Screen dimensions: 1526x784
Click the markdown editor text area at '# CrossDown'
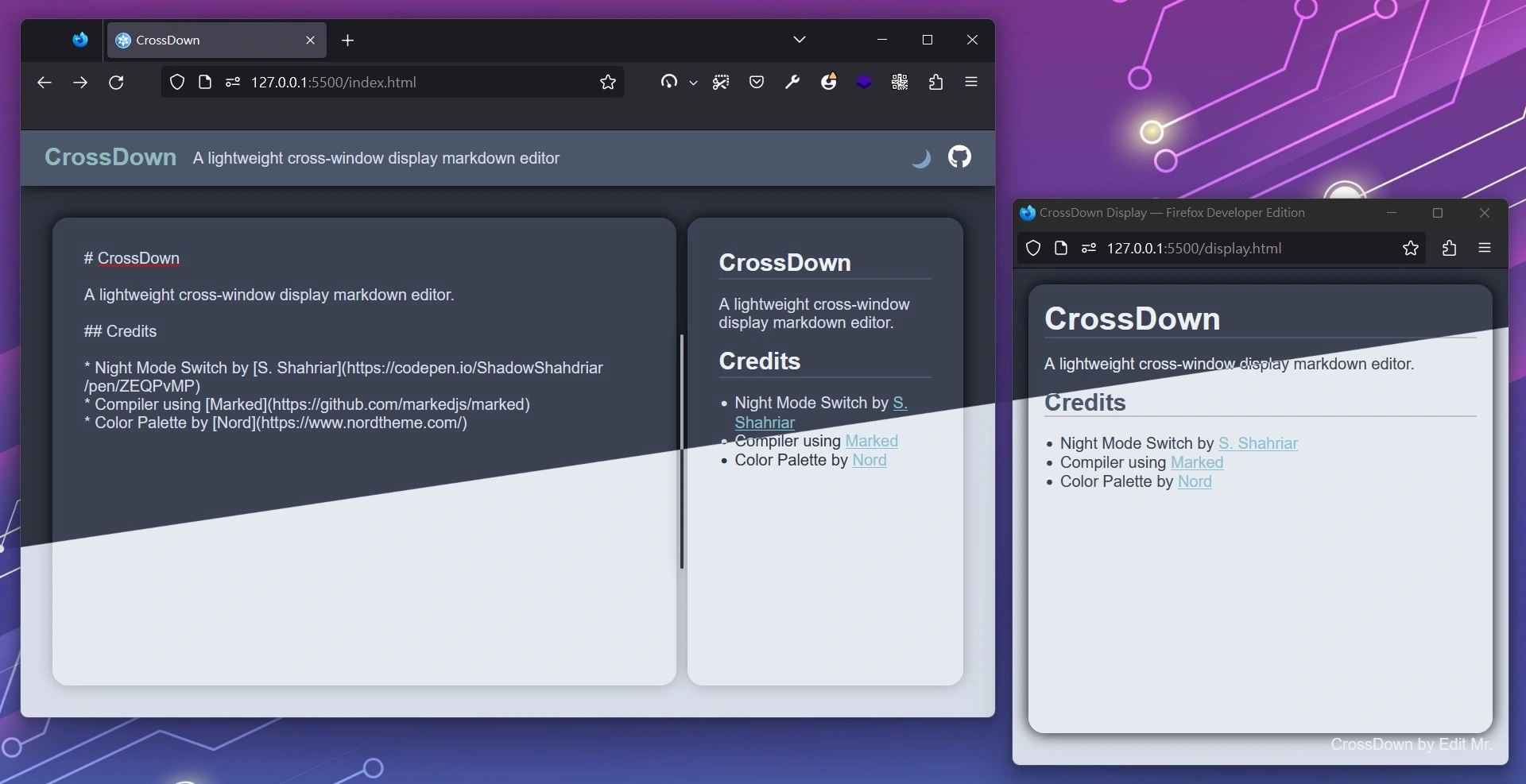point(132,258)
